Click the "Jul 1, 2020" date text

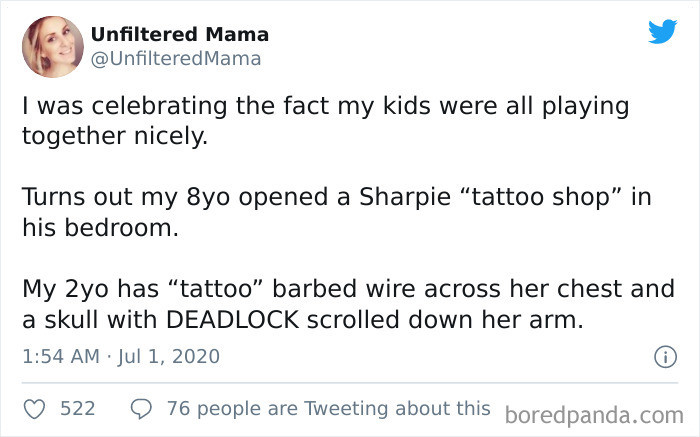(x=169, y=357)
